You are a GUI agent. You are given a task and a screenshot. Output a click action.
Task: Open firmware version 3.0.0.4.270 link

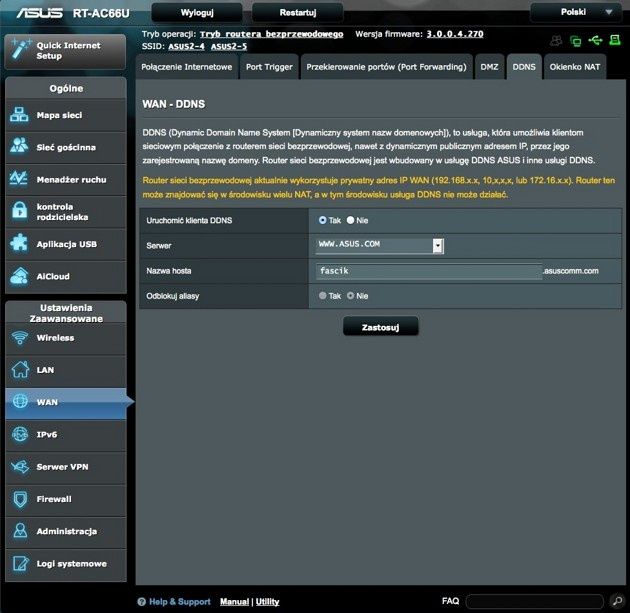[455, 34]
